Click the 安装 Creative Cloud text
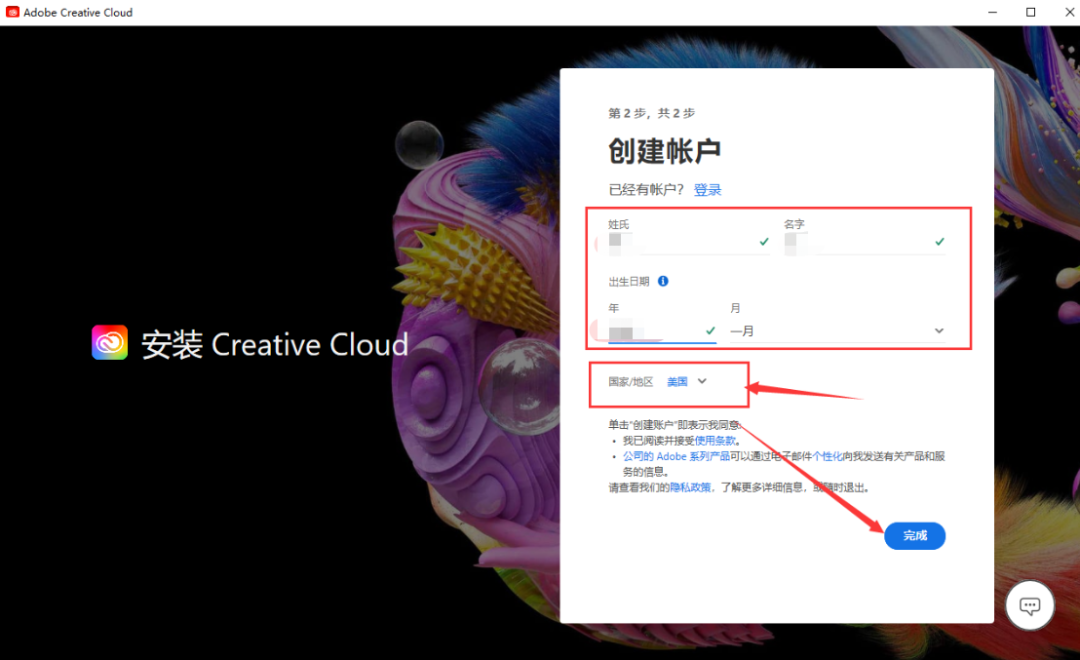1080x660 pixels. 275,344
